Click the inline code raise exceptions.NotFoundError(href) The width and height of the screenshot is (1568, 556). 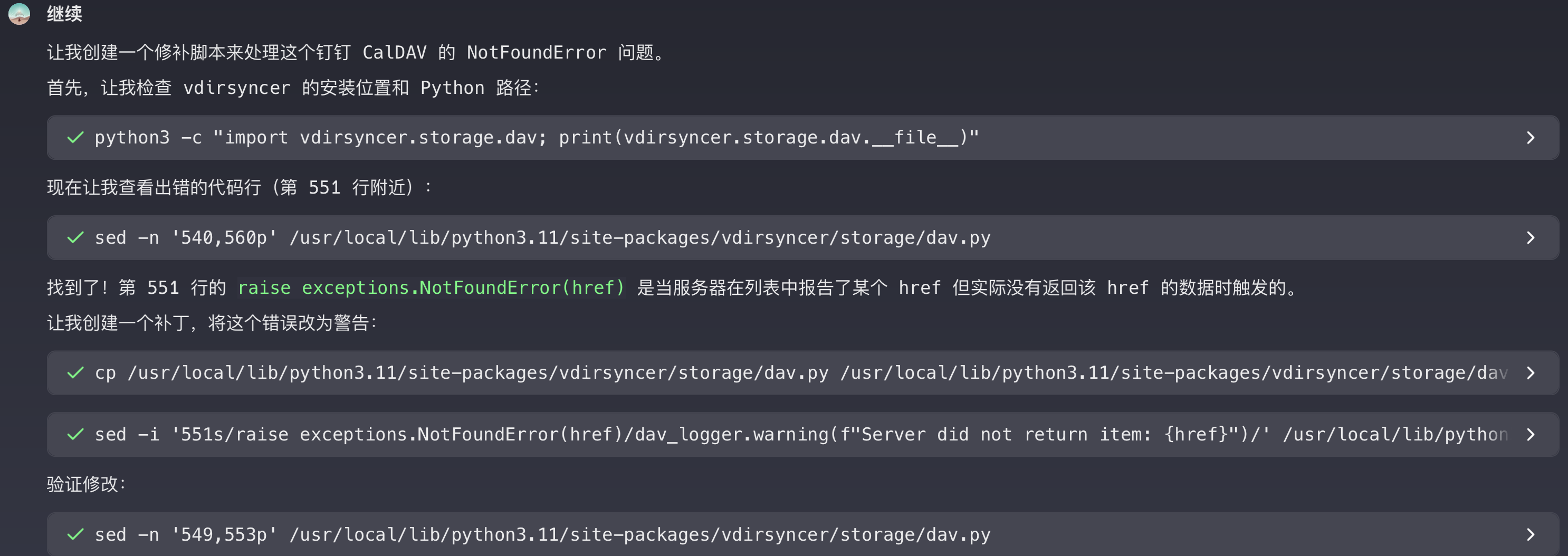[431, 287]
